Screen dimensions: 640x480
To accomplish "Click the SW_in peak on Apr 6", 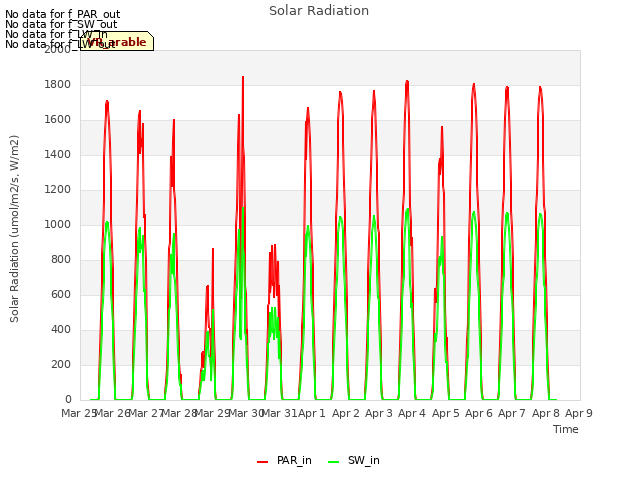I will (474, 212).
